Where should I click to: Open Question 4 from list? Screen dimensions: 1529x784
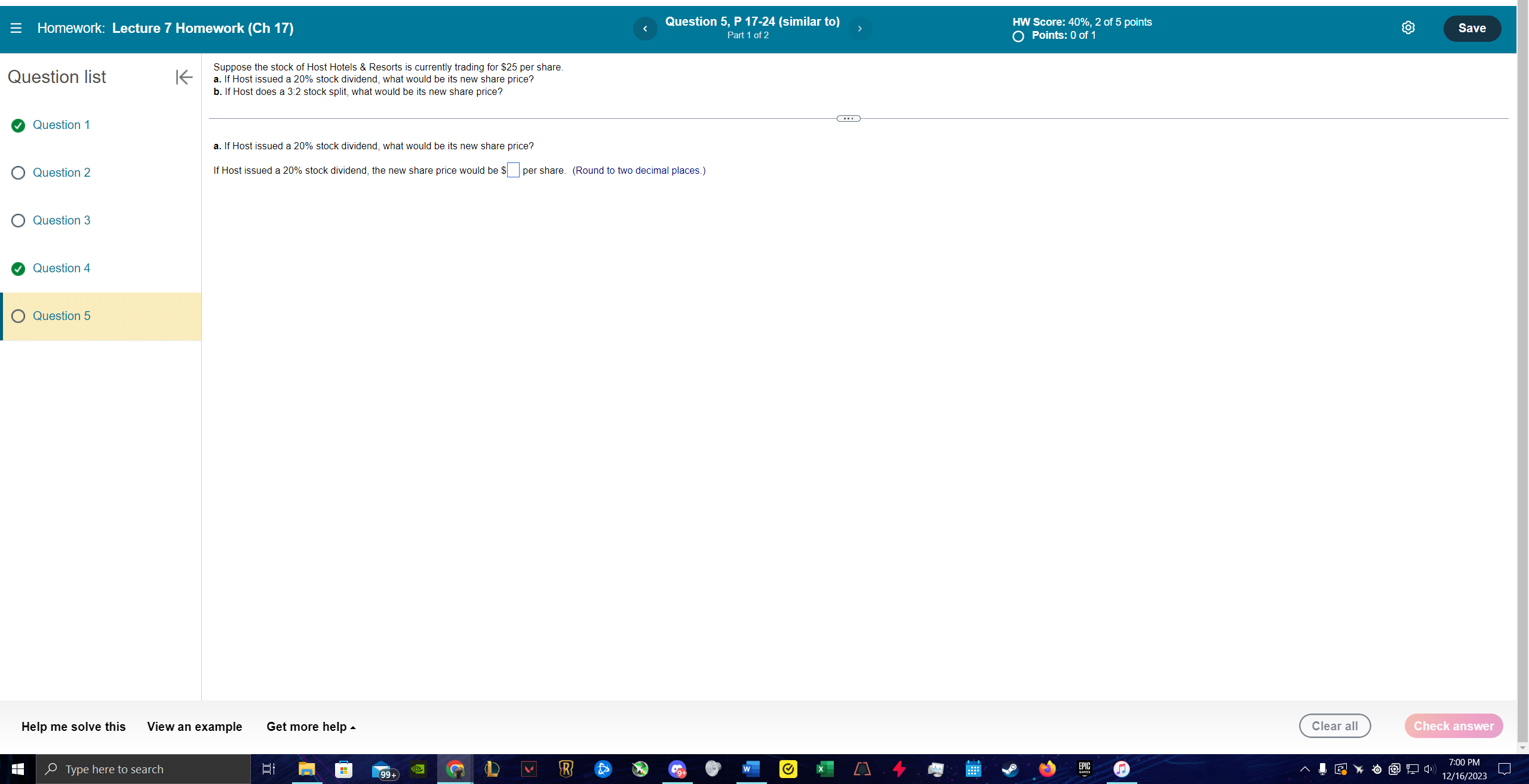pos(61,268)
